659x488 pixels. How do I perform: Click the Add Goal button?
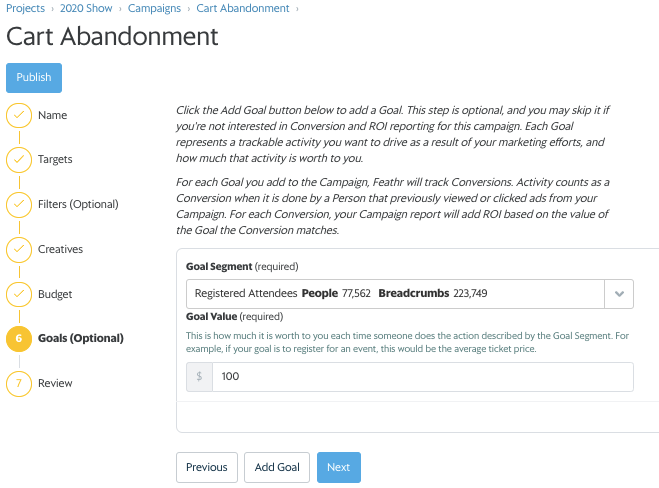click(277, 467)
